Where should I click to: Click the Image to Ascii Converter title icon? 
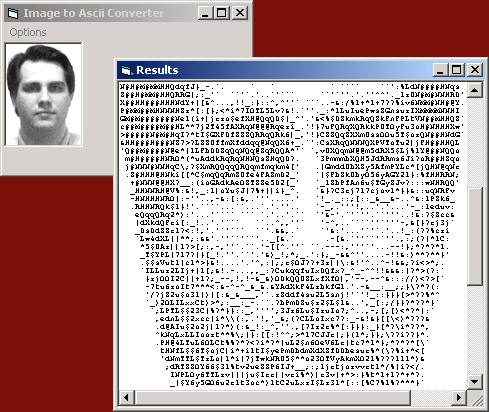[x=13, y=13]
